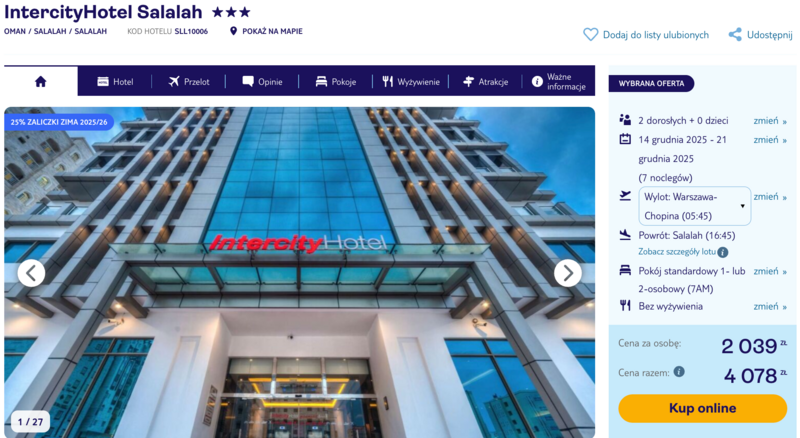Switch to the Przelot tab

tap(189, 82)
